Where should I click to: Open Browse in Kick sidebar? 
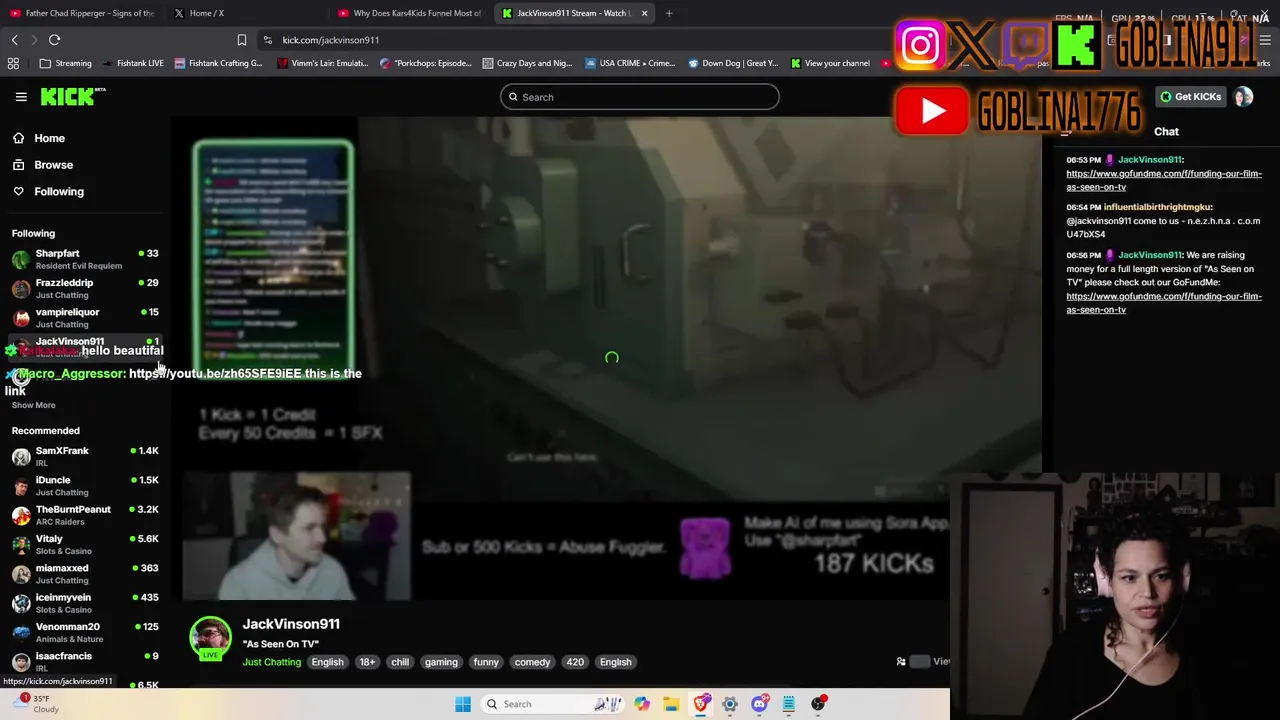point(53,165)
